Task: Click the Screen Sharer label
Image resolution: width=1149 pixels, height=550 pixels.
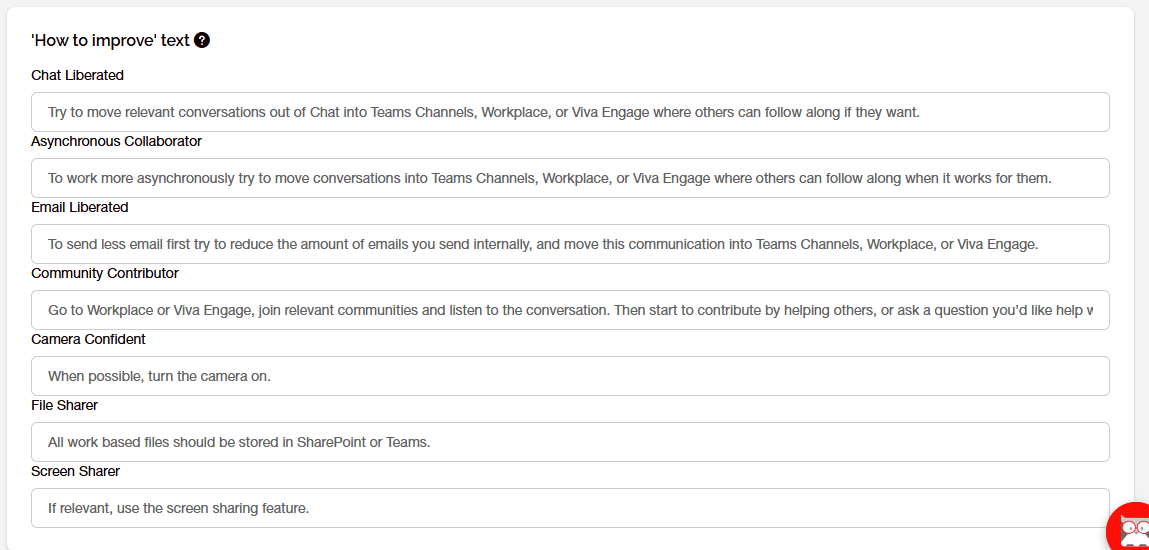Action: point(75,471)
